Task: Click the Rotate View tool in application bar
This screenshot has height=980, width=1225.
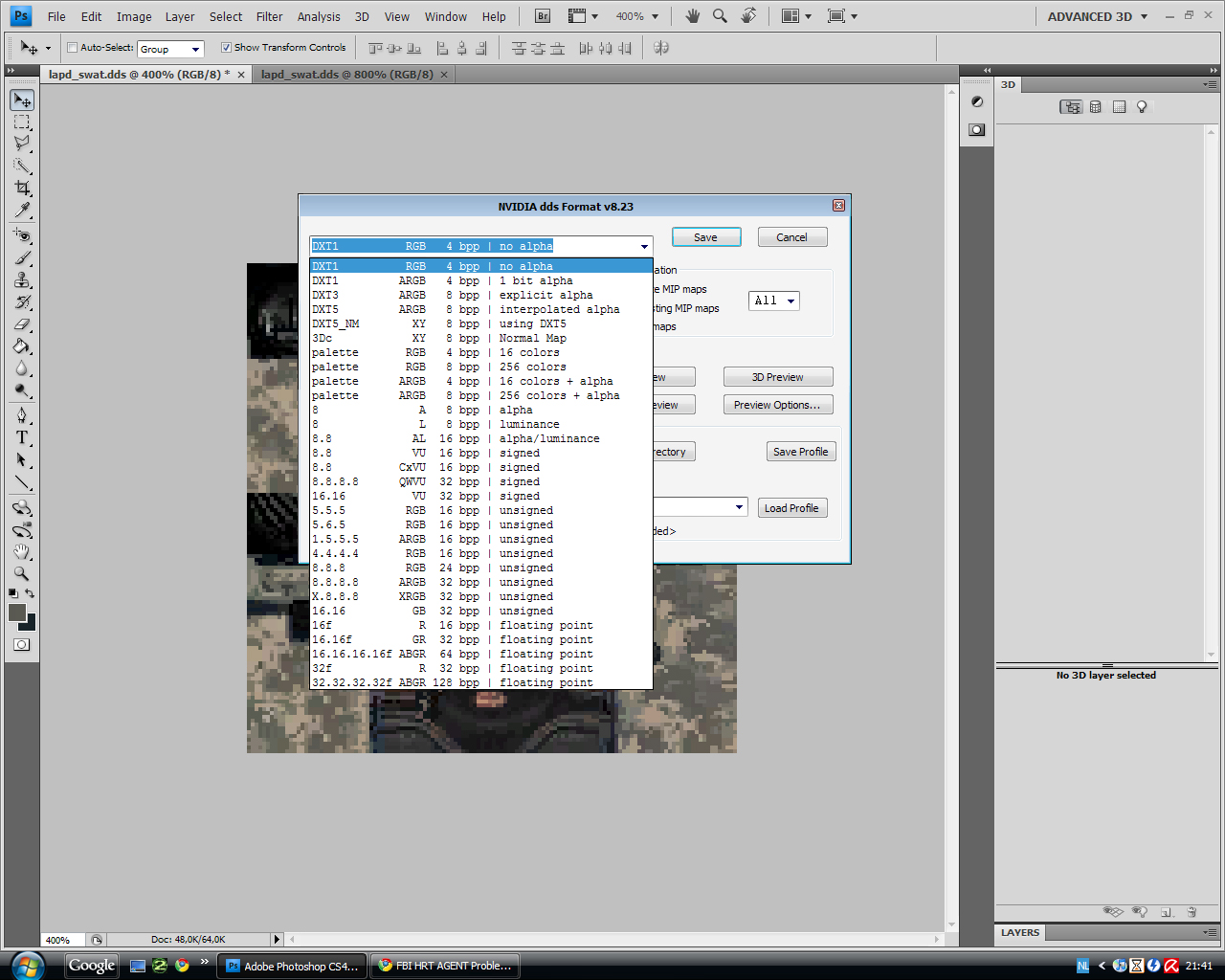Action: coord(748,16)
